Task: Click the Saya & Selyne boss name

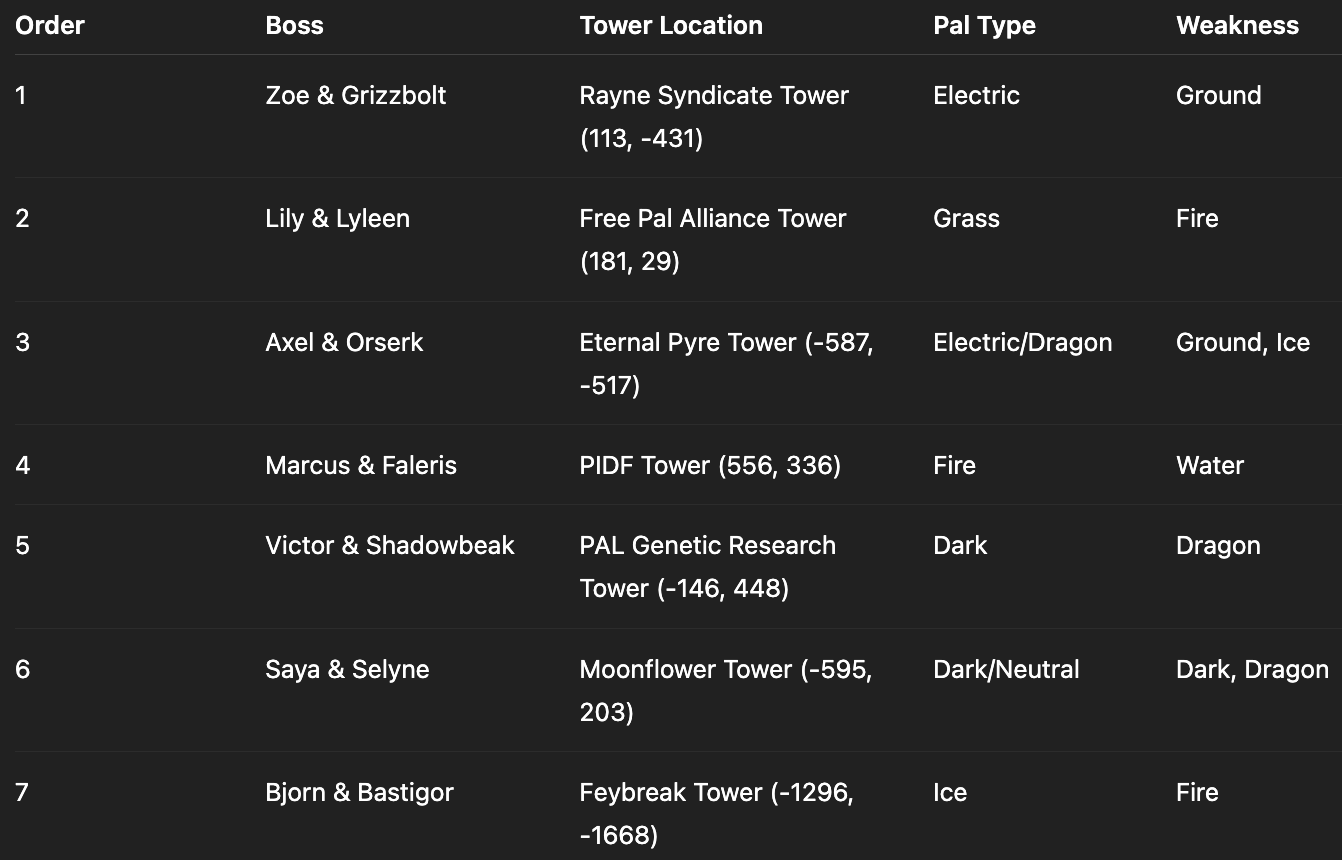Action: click(x=347, y=669)
